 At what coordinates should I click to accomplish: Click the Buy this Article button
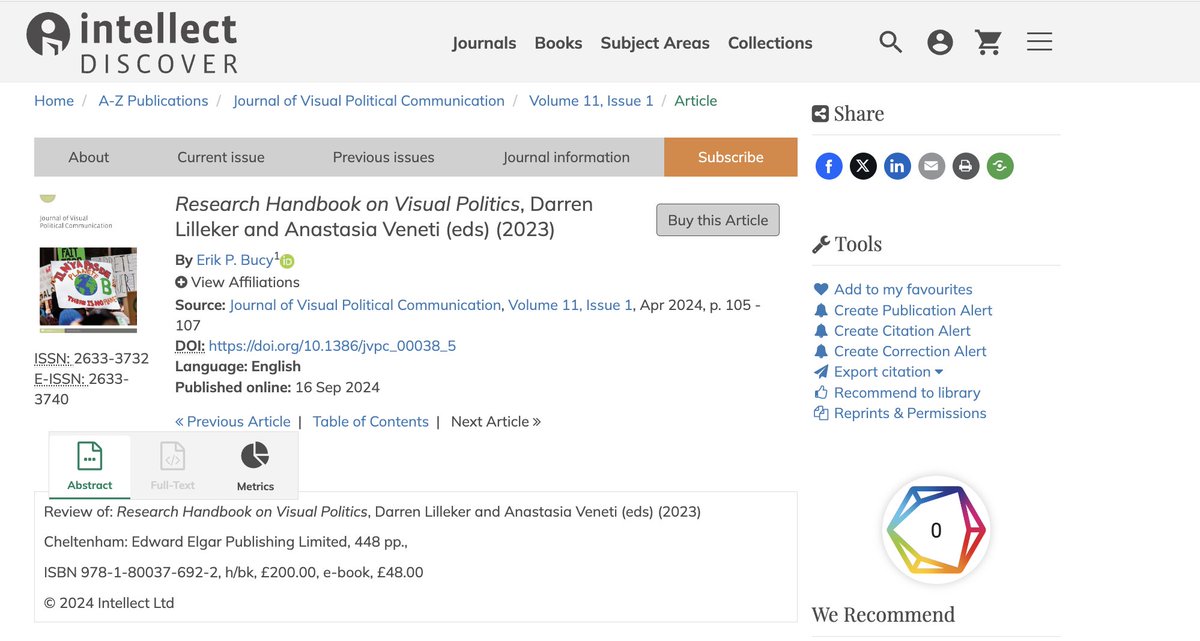(718, 220)
